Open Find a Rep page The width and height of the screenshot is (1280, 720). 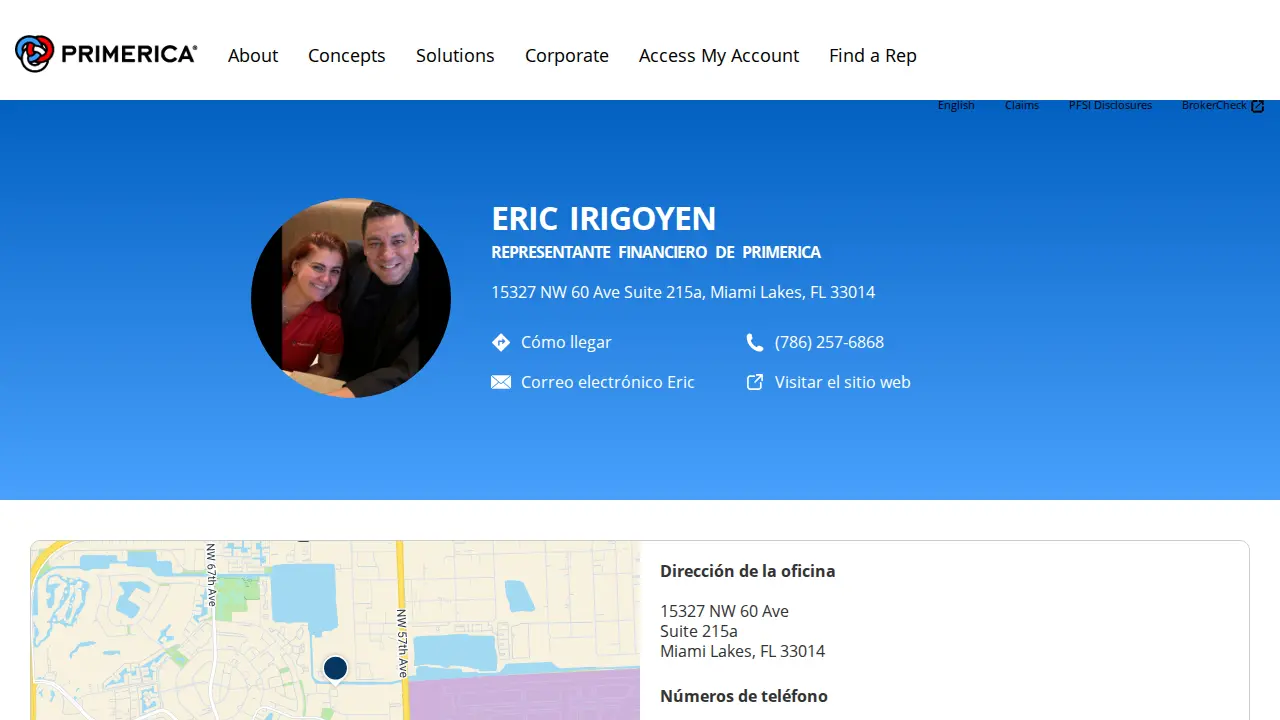click(x=873, y=55)
